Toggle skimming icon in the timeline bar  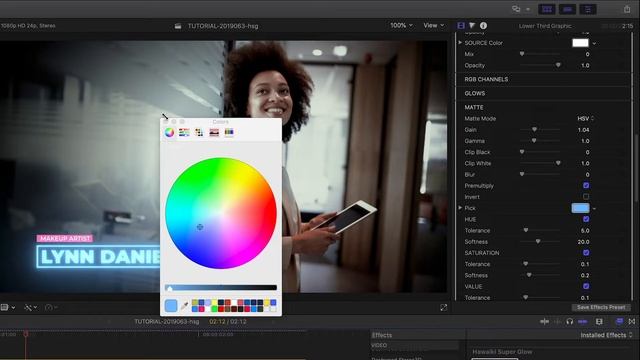(544, 322)
